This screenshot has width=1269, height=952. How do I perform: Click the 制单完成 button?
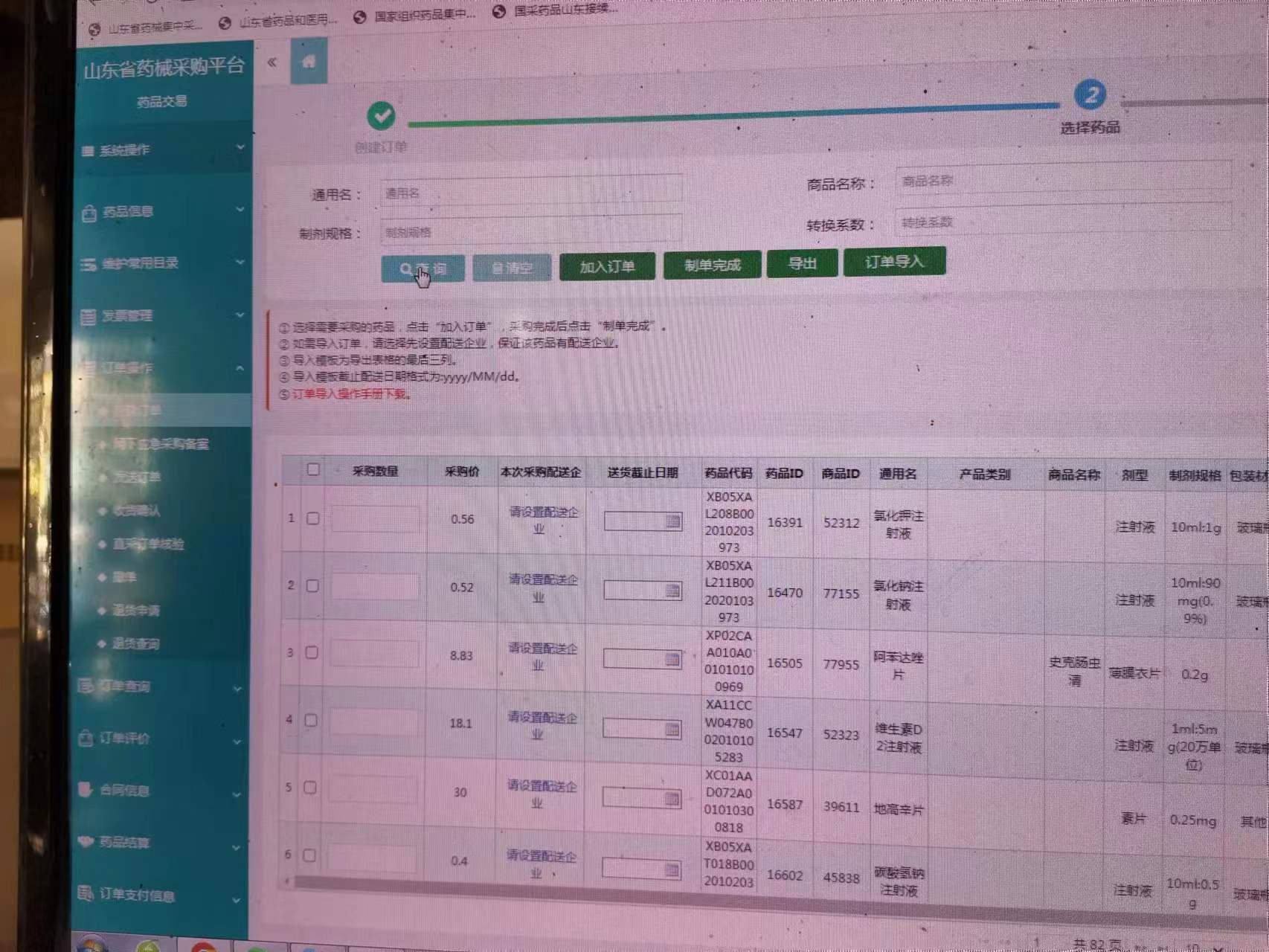[x=712, y=264]
